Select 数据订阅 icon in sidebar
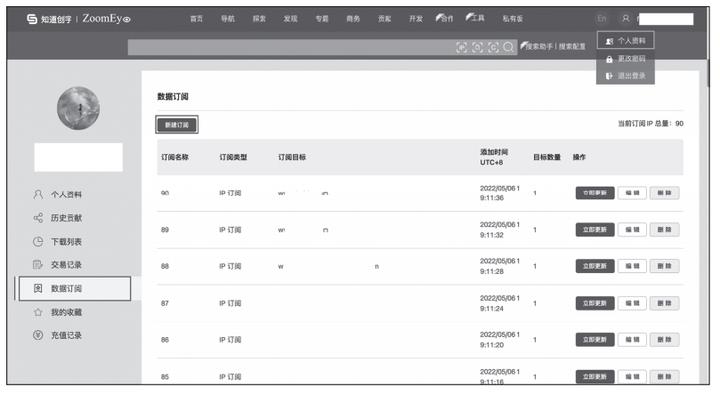 pyautogui.click(x=38, y=288)
